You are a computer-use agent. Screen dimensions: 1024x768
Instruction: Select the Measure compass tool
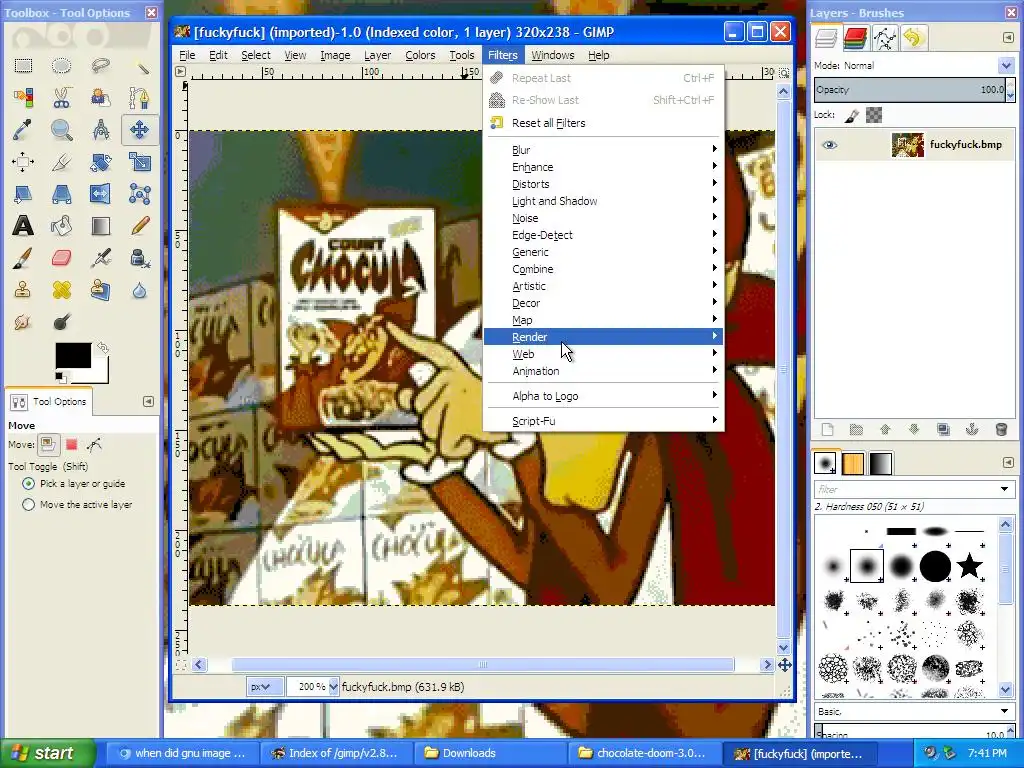pyautogui.click(x=100, y=130)
